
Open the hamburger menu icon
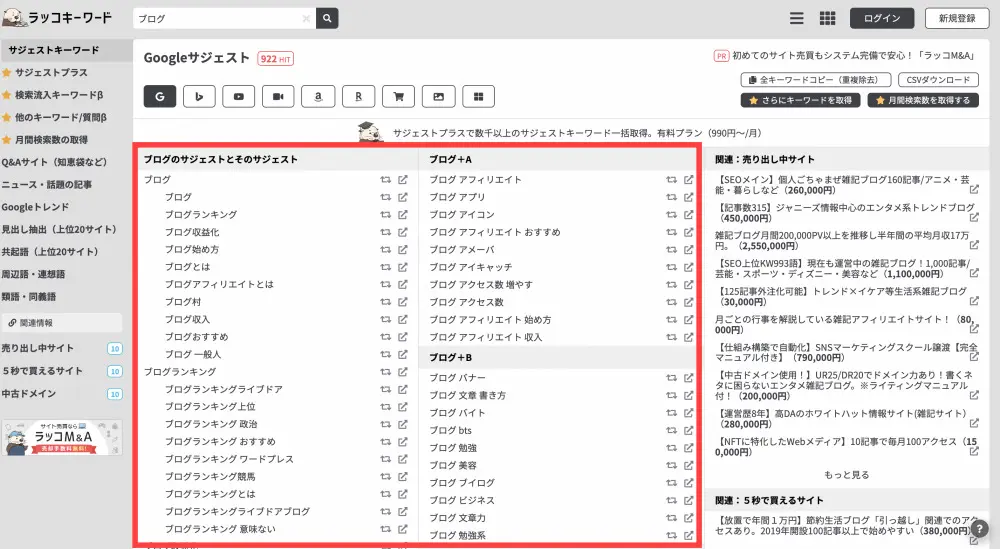797,18
